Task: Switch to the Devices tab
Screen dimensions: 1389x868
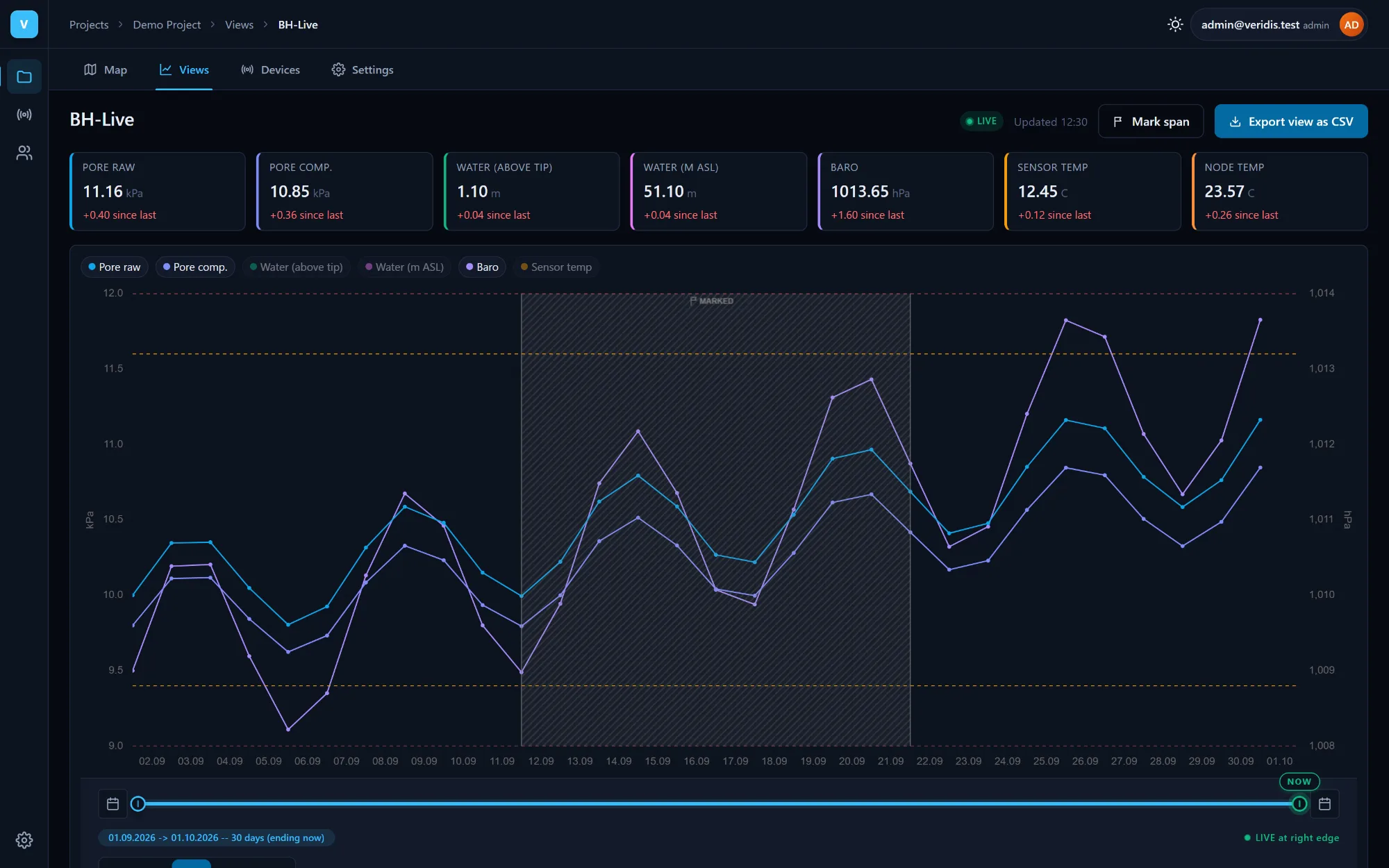Action: [x=270, y=69]
